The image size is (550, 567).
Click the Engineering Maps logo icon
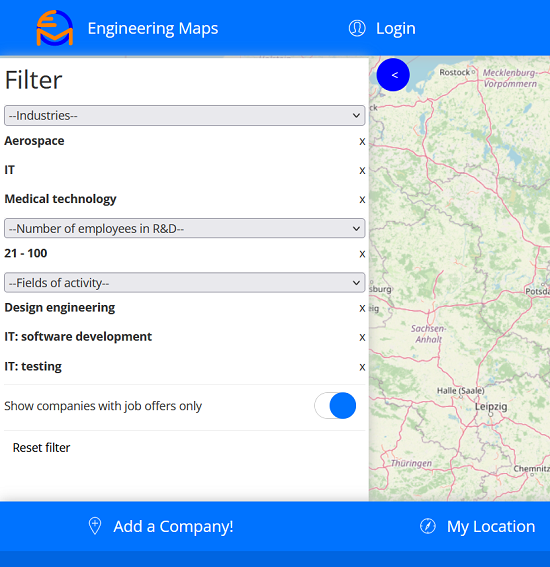55,28
